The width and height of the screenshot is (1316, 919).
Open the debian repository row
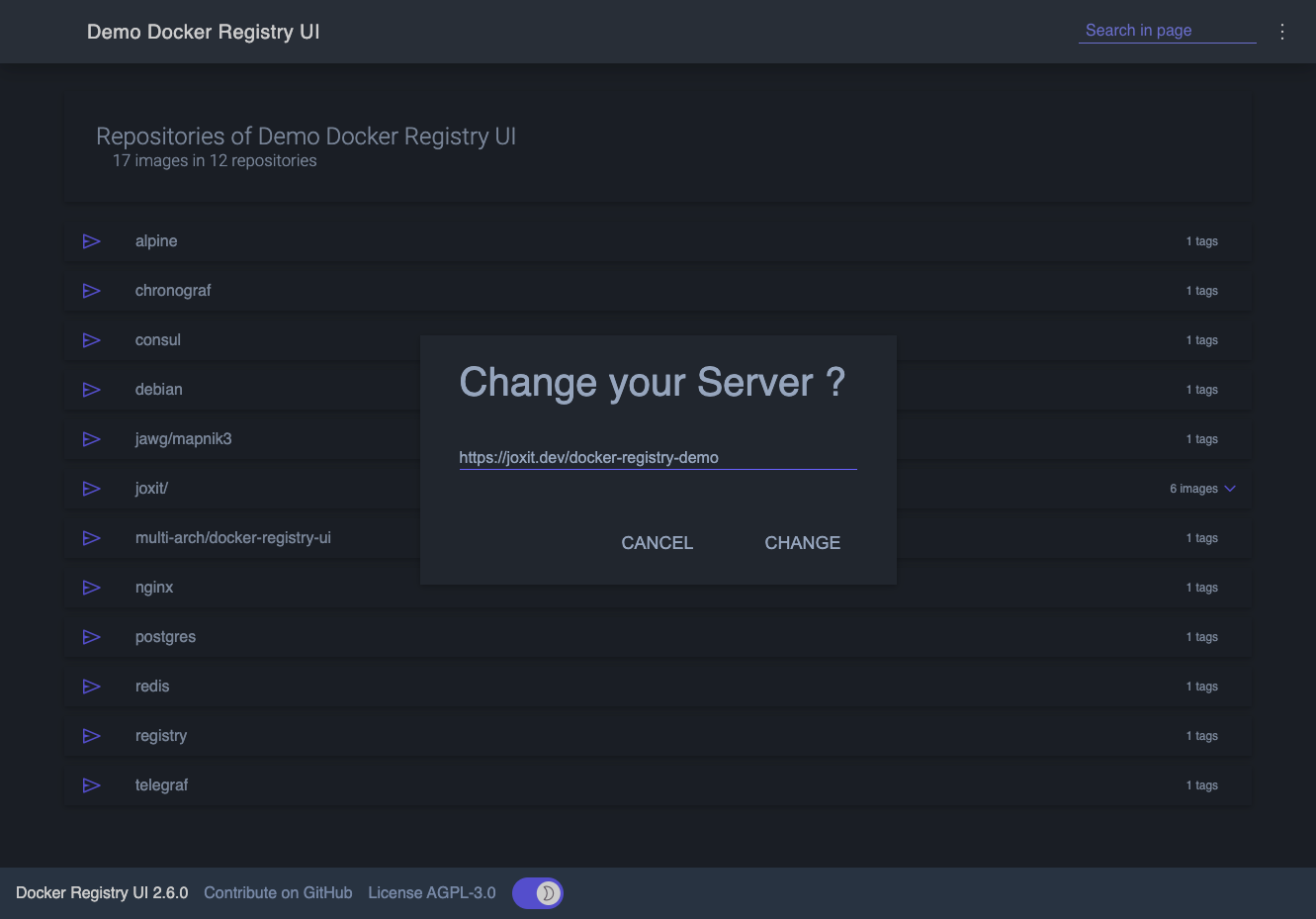(x=658, y=390)
